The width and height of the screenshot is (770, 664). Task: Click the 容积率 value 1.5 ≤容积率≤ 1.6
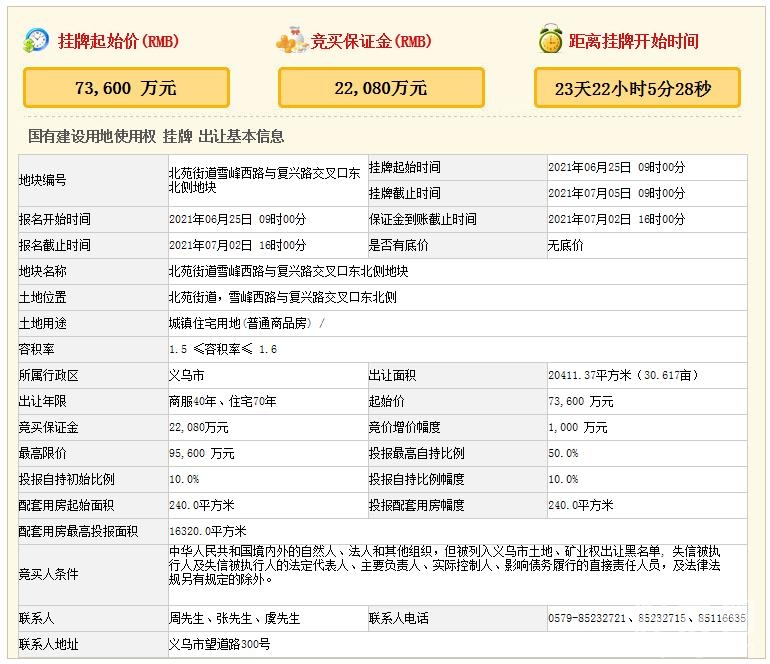pos(223,349)
